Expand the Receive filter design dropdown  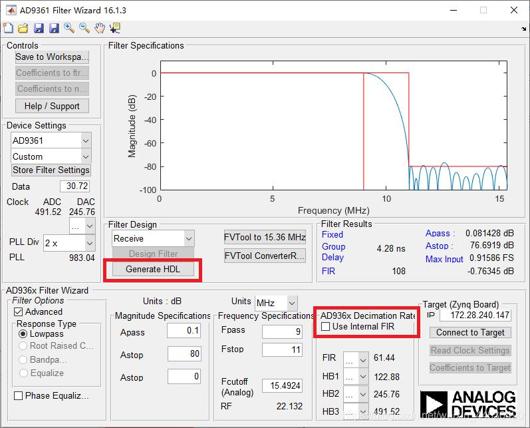pos(153,238)
